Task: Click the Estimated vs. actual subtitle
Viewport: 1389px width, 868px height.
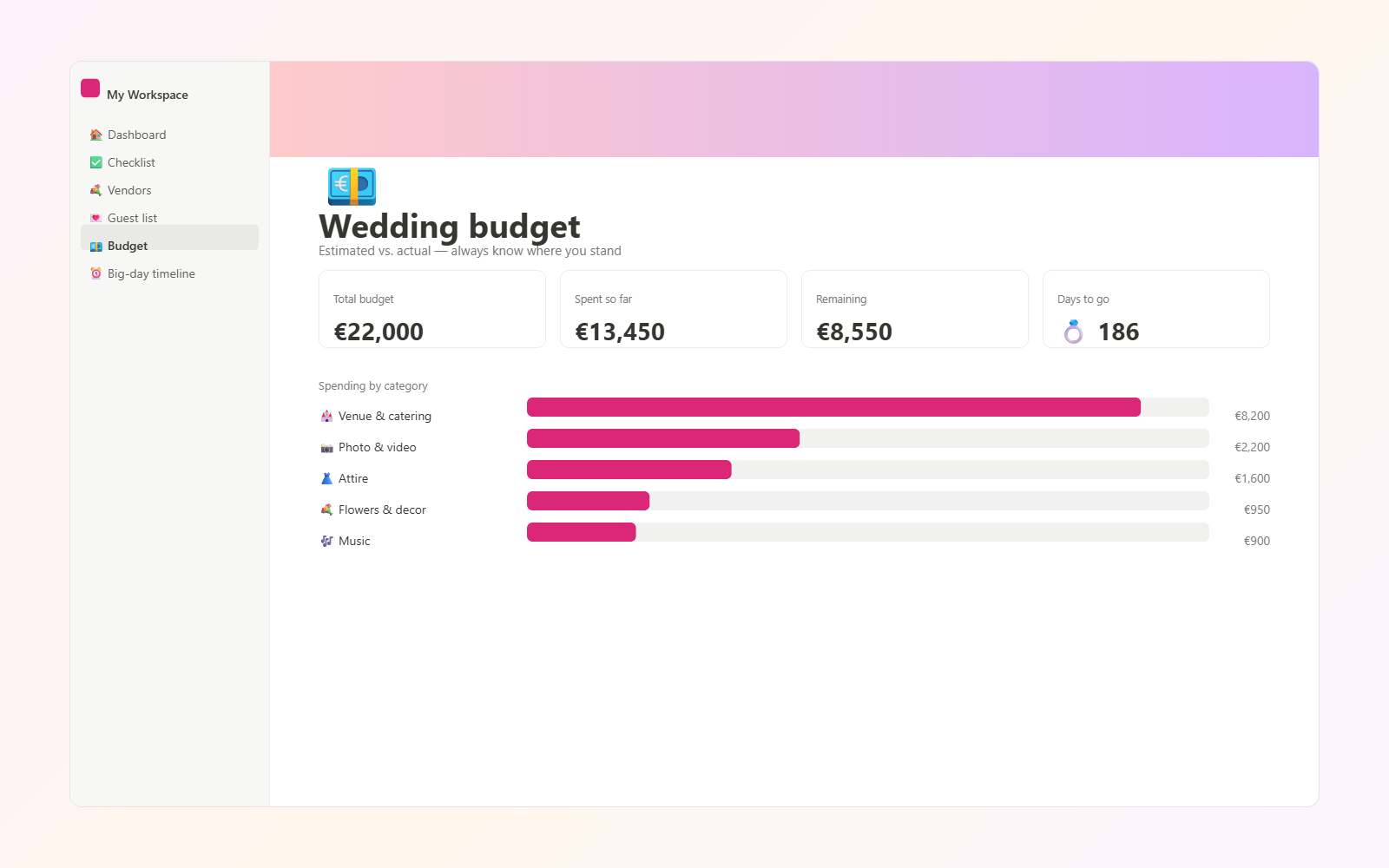Action: click(x=470, y=251)
